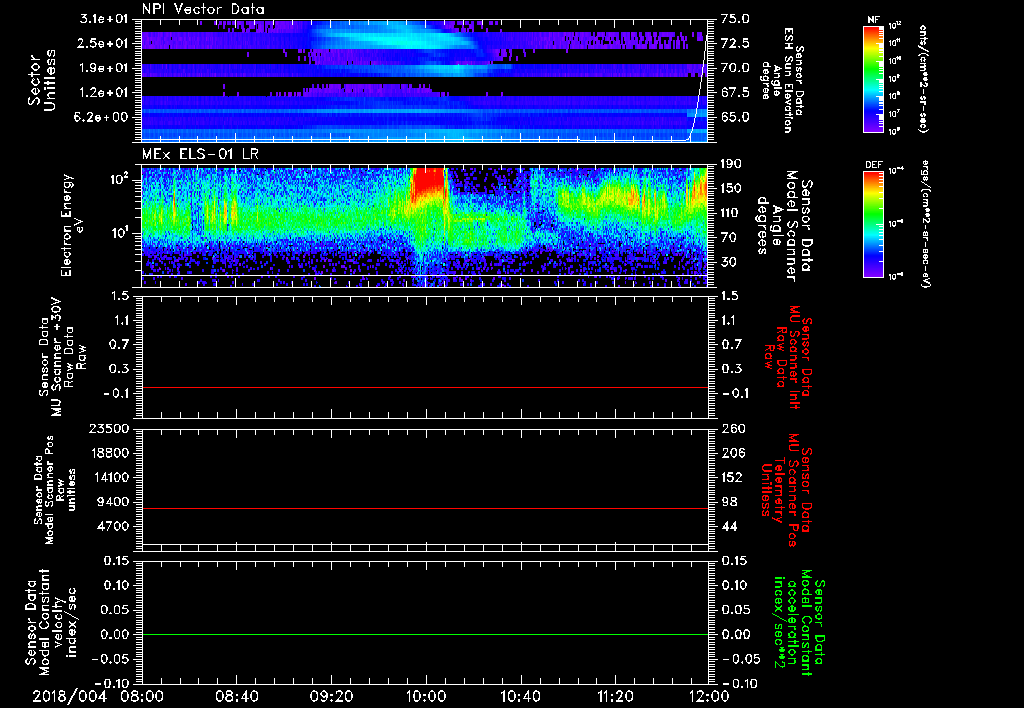Select the NF color scale bar
Image resolution: width=1024 pixels, height=708 pixels.
(874, 80)
